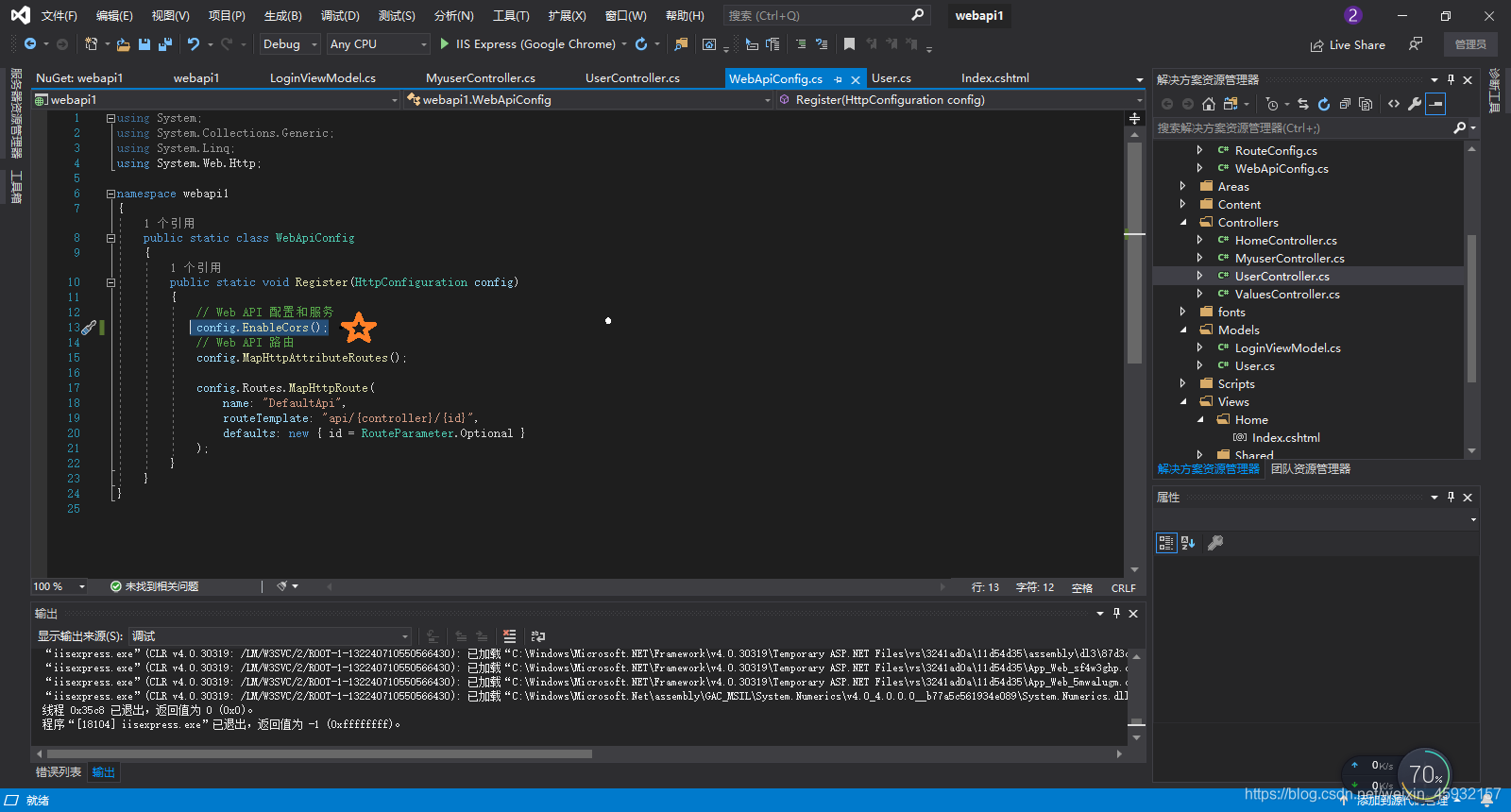Click the Feedback icon near Live Share
Screen dimensions: 1511x812
[x=1416, y=44]
